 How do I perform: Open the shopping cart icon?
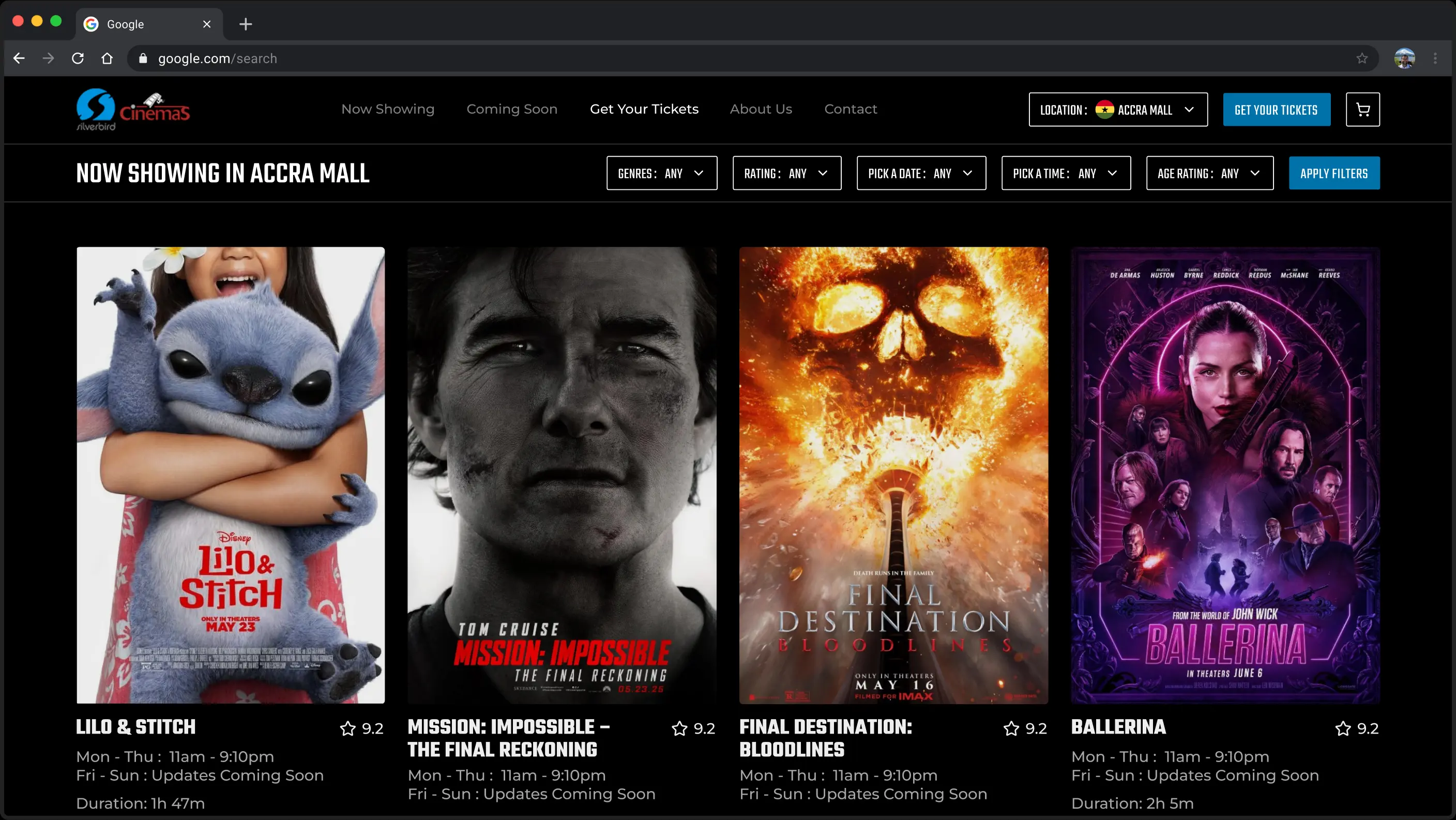(1362, 110)
